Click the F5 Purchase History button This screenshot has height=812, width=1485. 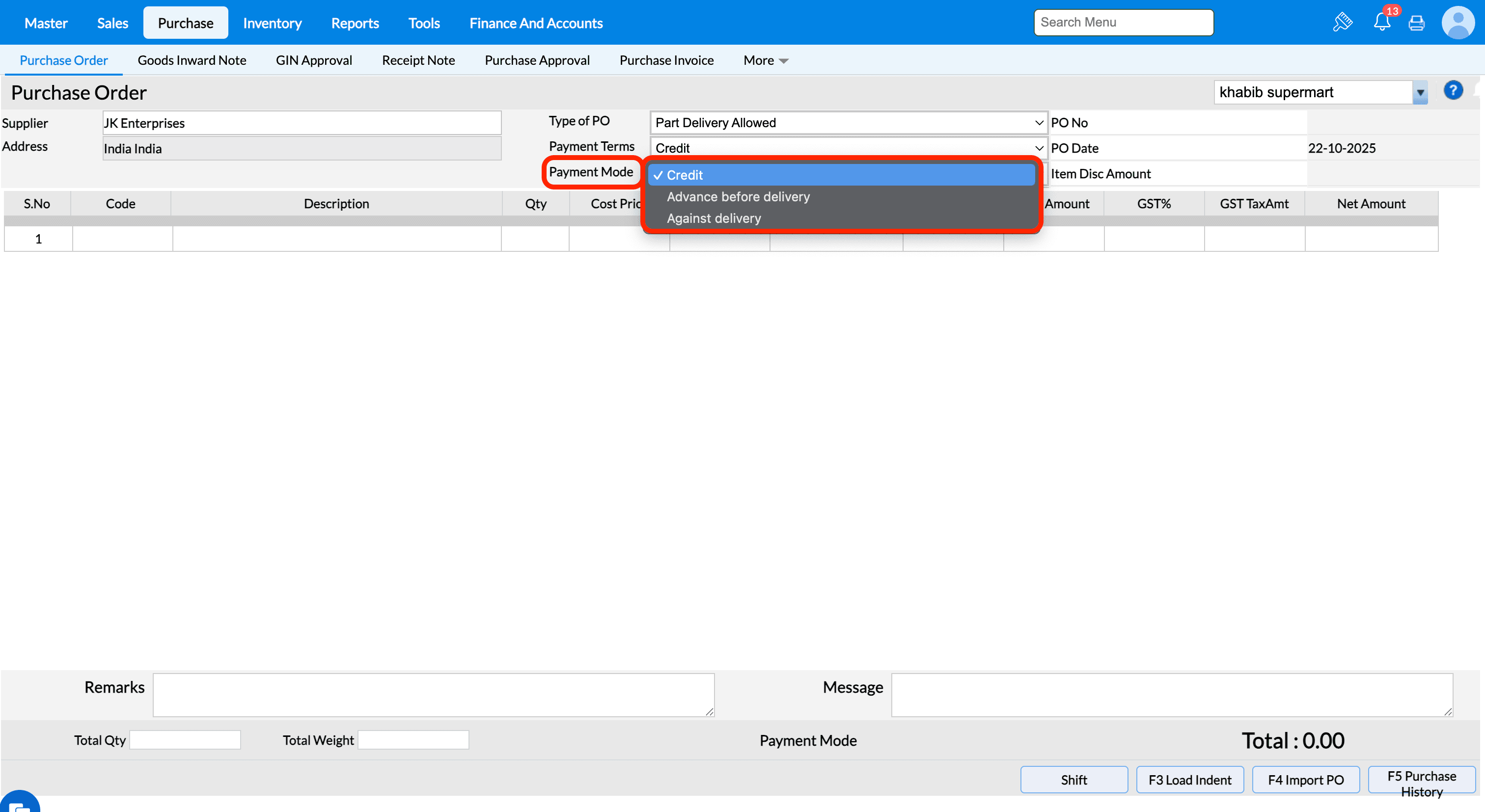(1421, 783)
